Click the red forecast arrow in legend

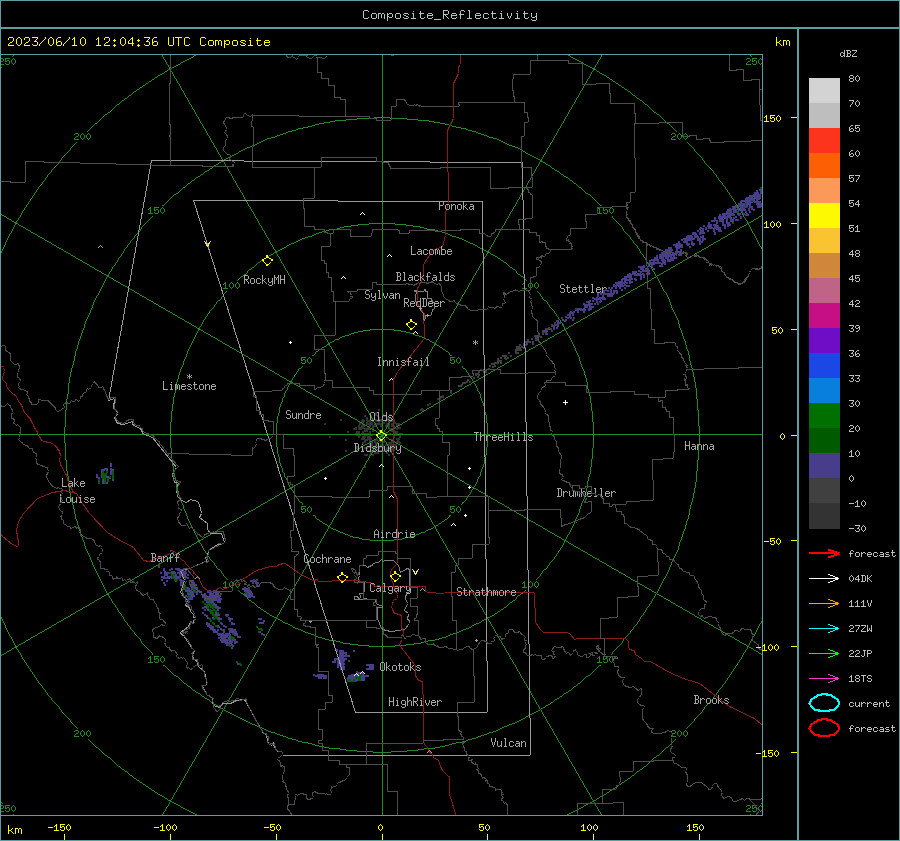click(824, 553)
